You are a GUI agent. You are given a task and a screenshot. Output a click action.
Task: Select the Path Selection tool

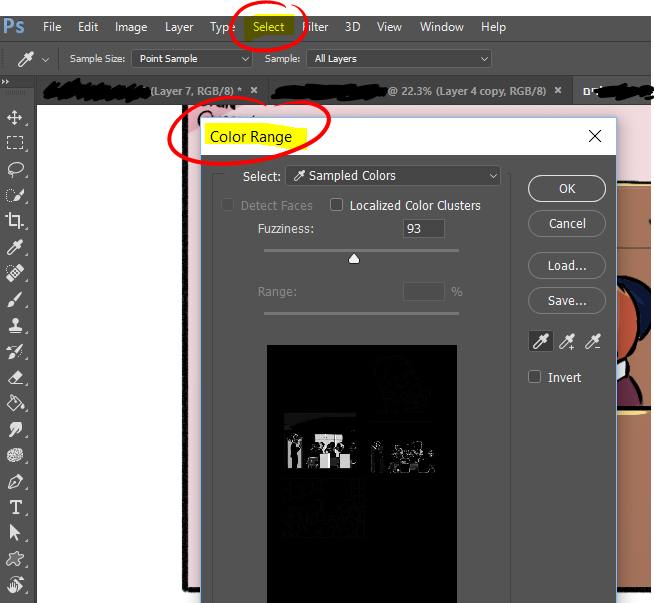point(15,533)
